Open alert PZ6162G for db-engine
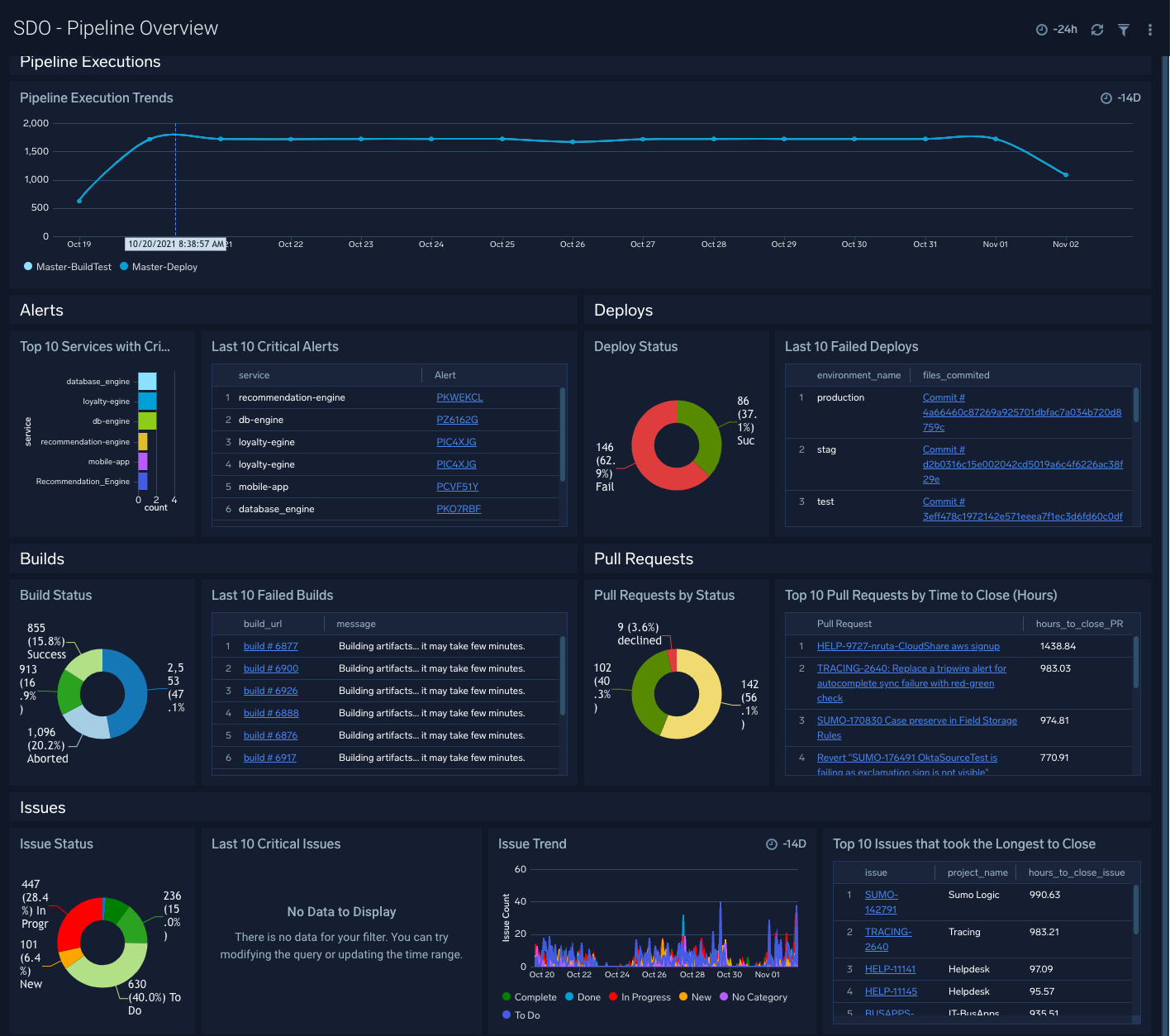1170x1036 pixels. (457, 419)
